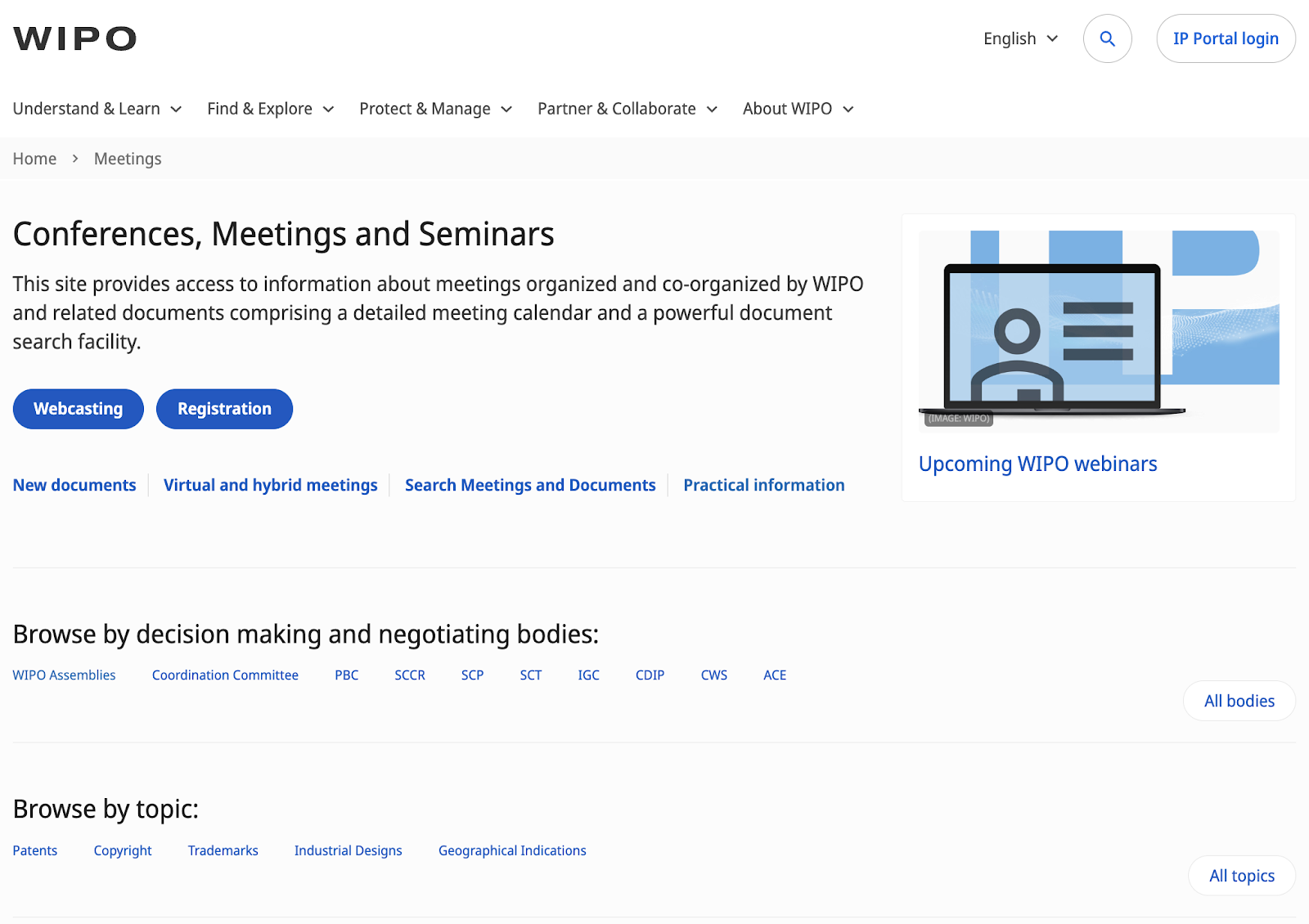The height and width of the screenshot is (924, 1309).
Task: Click the IP Portal login button
Action: click(x=1226, y=38)
